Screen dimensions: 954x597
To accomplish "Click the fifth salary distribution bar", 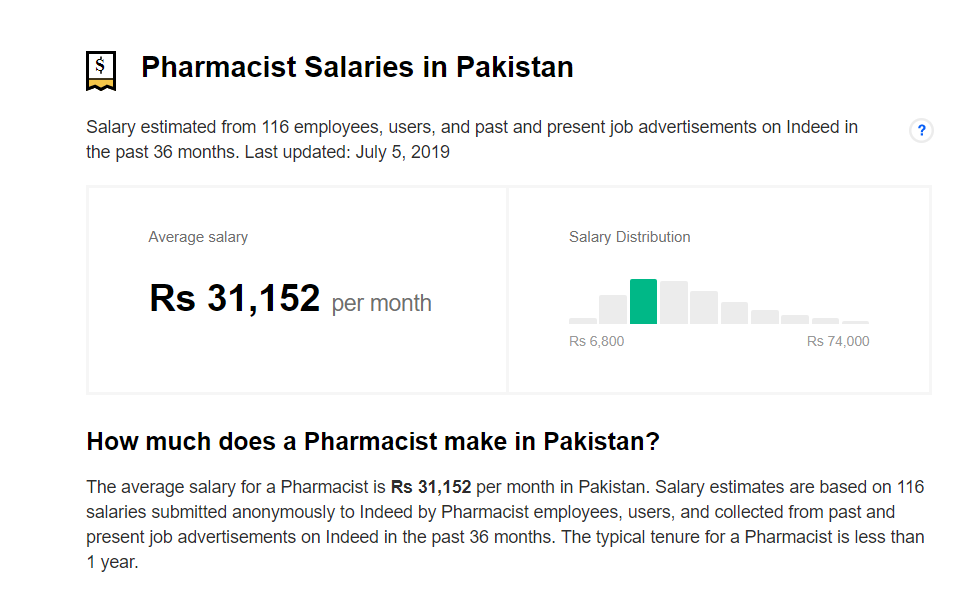I will pos(704,307).
